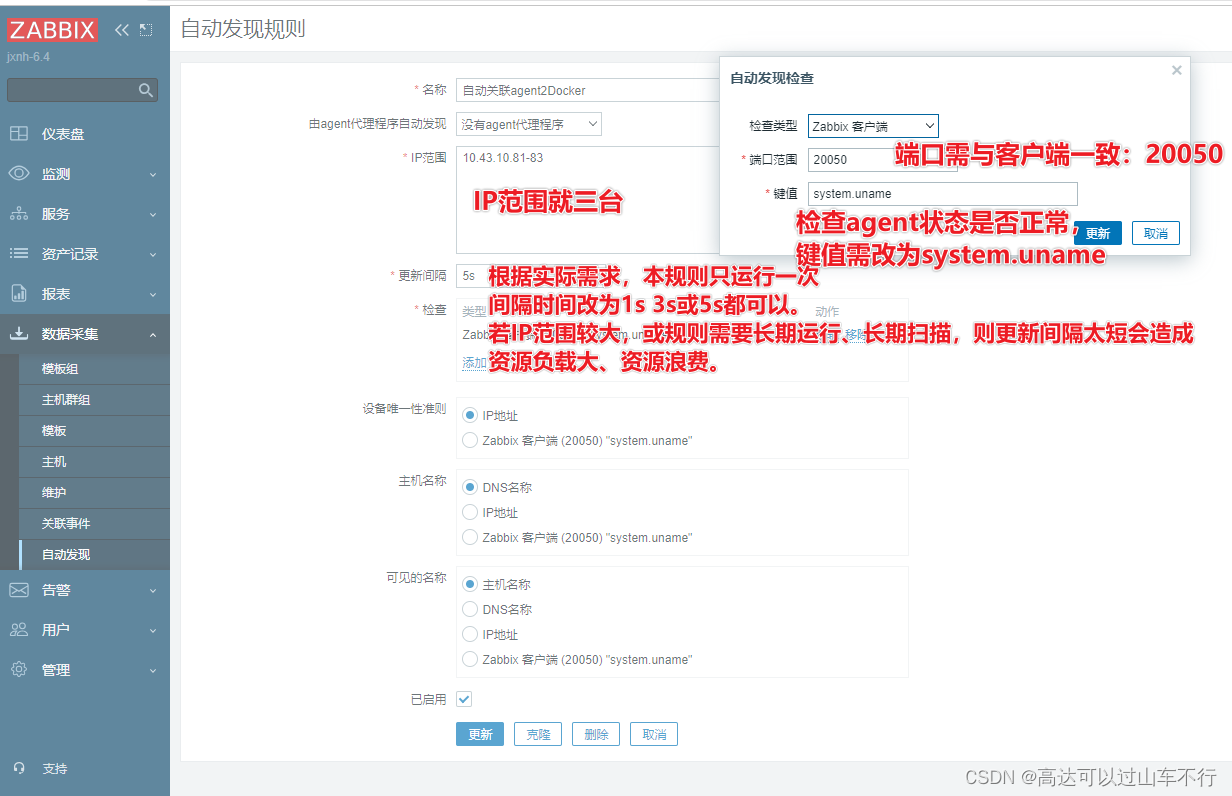Expand the 报表 menu chevron
This screenshot has width=1232, height=796.
click(153, 295)
